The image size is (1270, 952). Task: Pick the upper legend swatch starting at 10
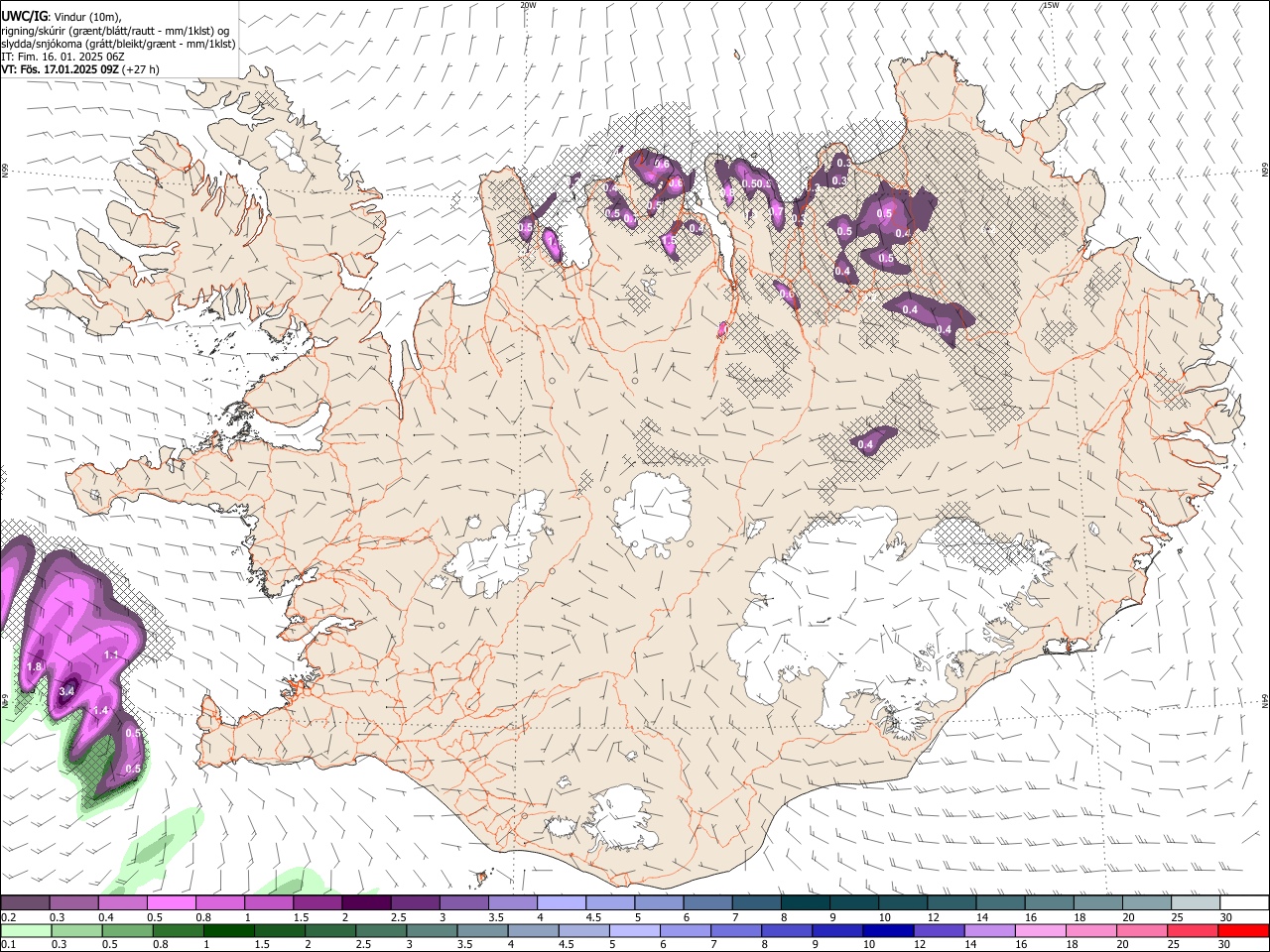coord(904,903)
